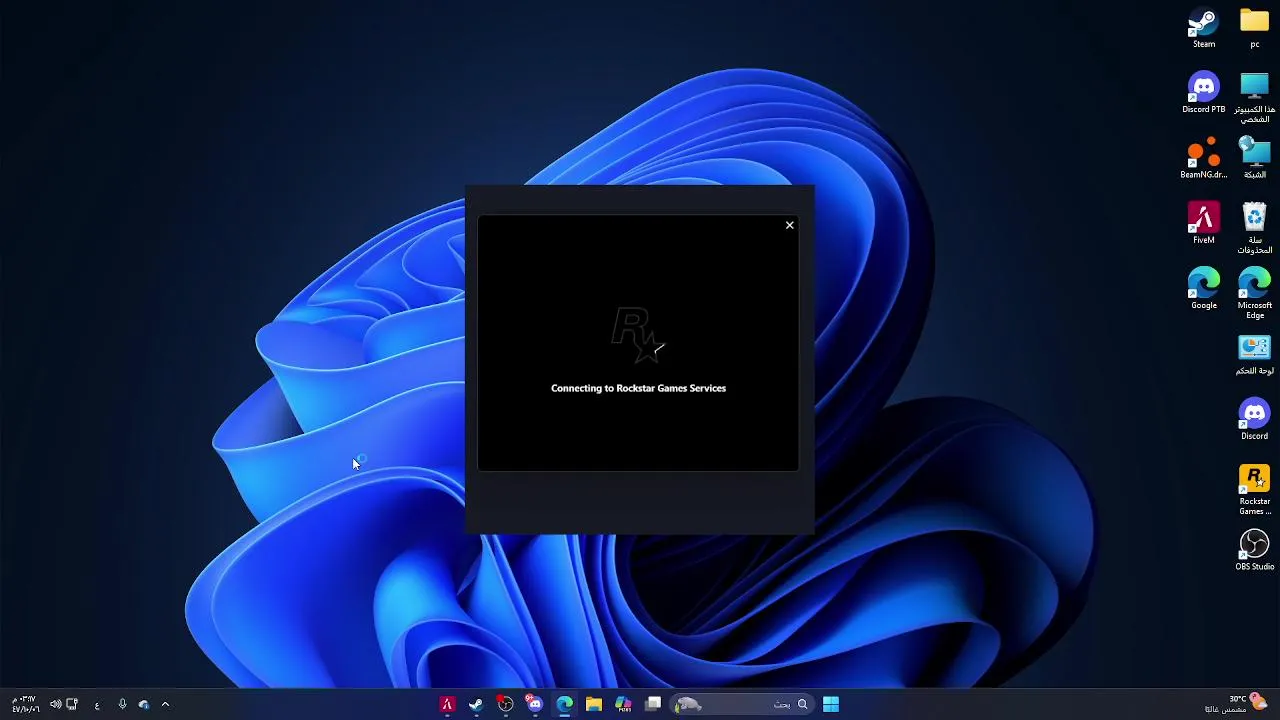This screenshot has height=720, width=1280.
Task: Open the network status tray icon
Action: click(x=72, y=705)
